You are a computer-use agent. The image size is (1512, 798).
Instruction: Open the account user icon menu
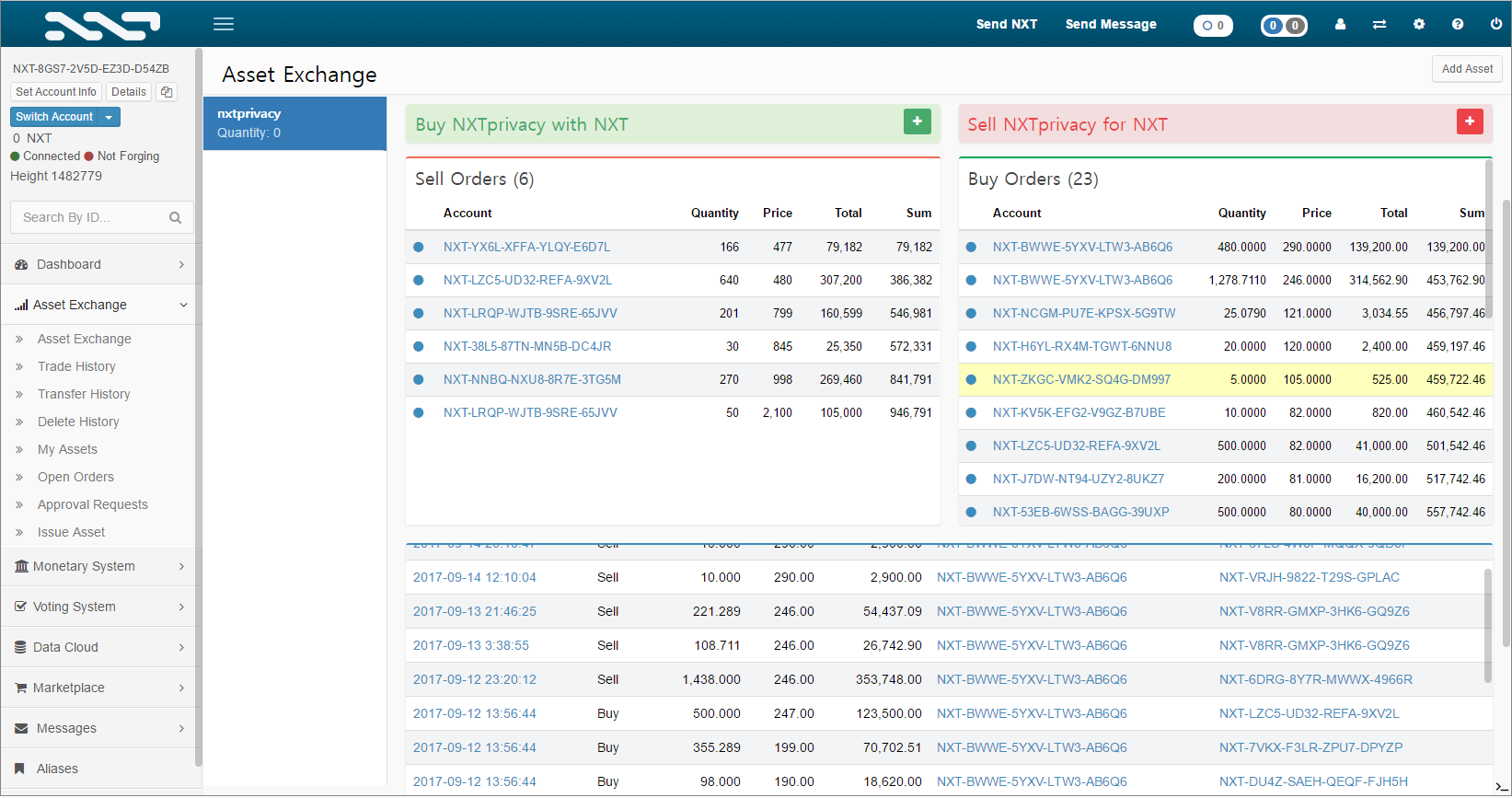point(1340,25)
